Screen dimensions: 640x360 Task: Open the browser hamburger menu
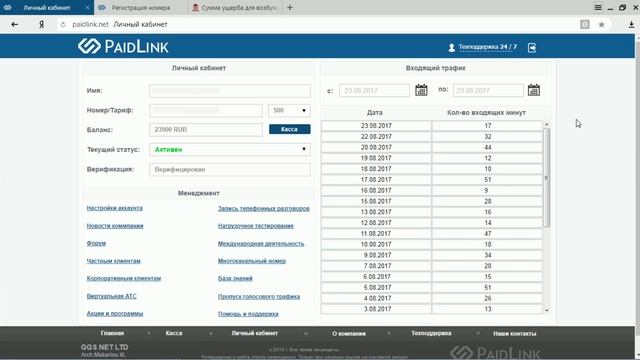[x=598, y=7]
